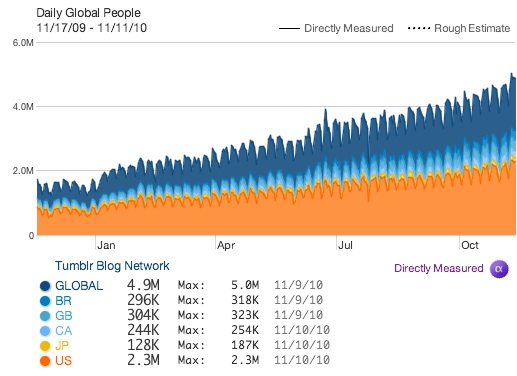Click the JP max date 11/10/10
517x376 pixels.
point(302,345)
